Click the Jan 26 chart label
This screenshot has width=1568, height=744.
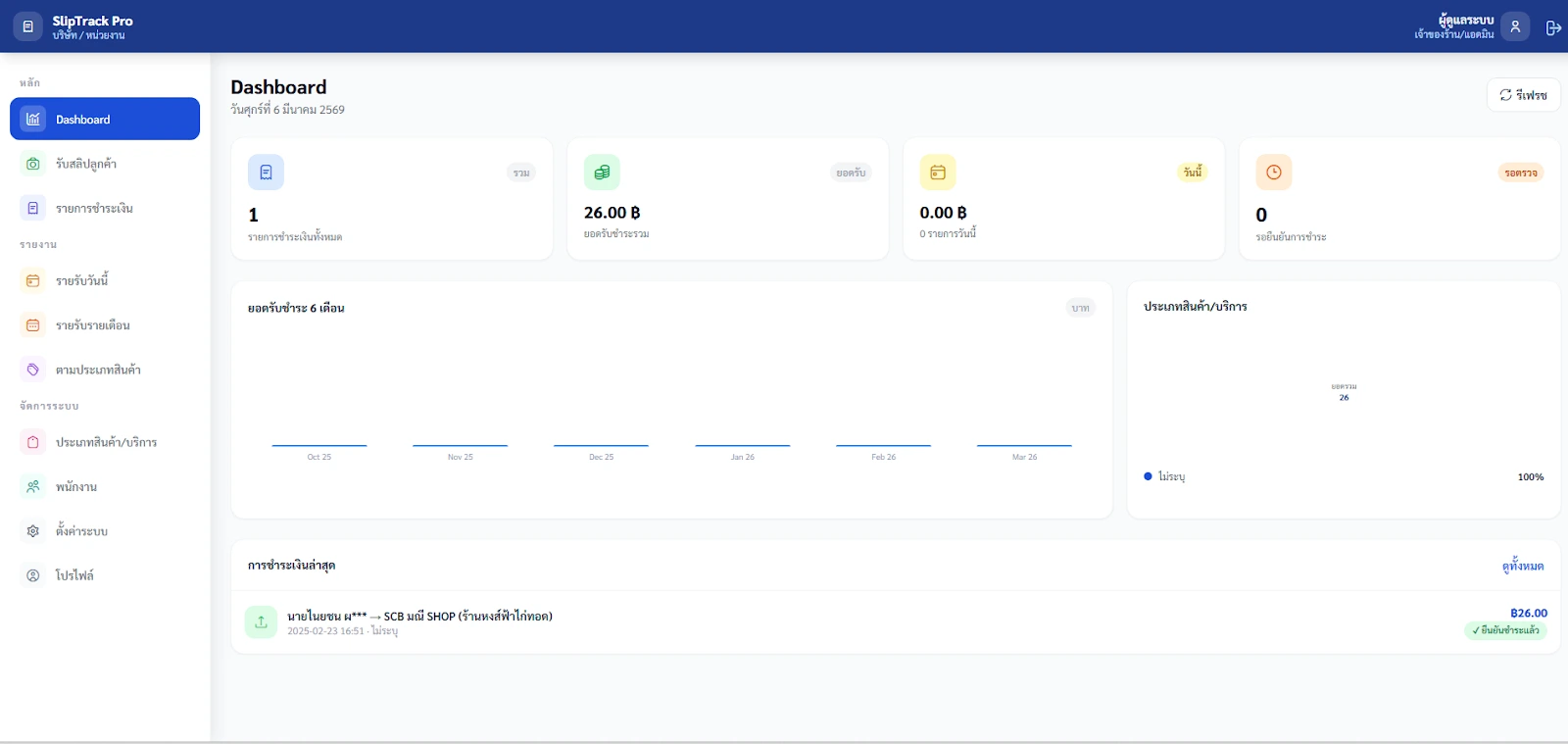click(743, 457)
